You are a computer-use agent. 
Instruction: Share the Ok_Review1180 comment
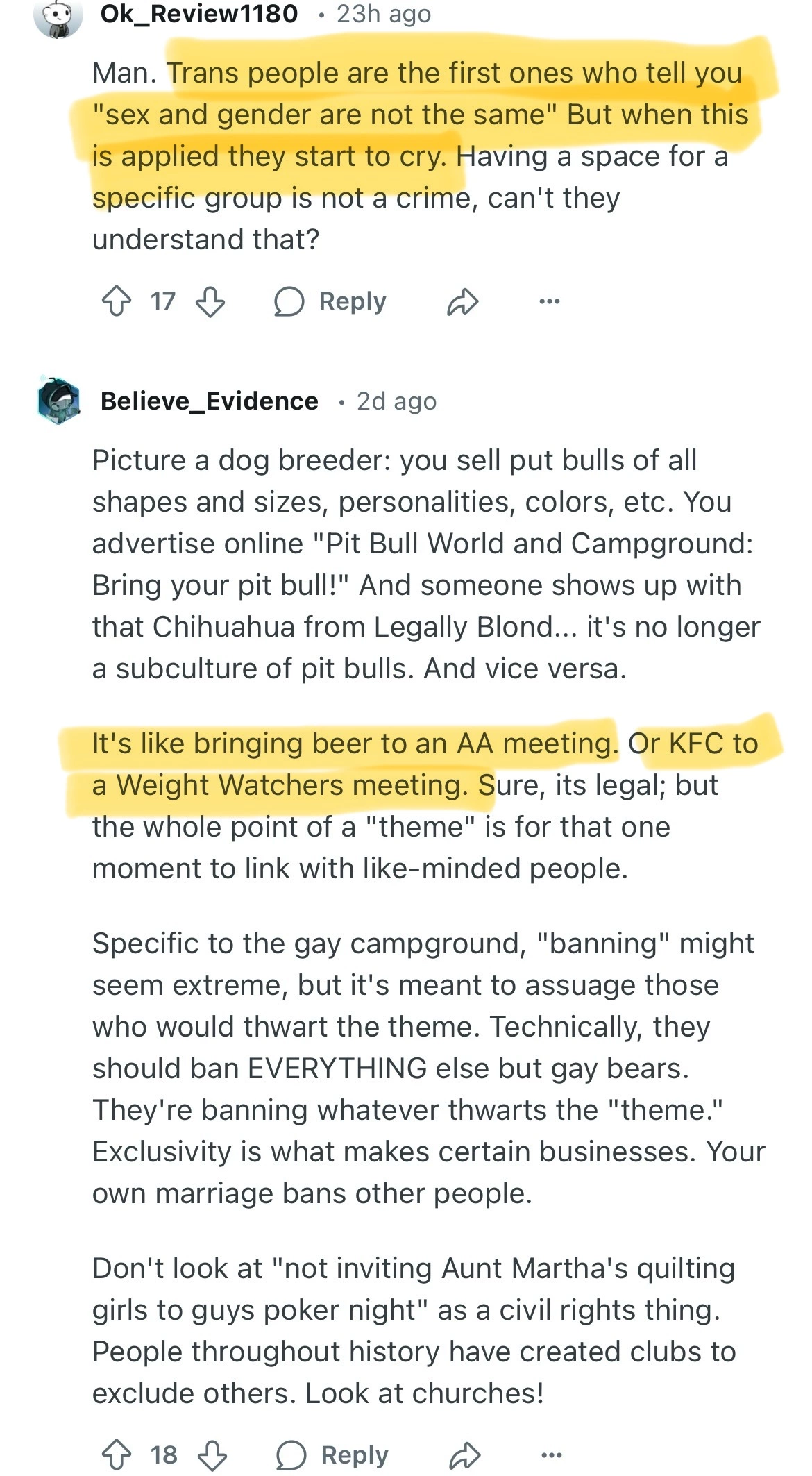(463, 302)
